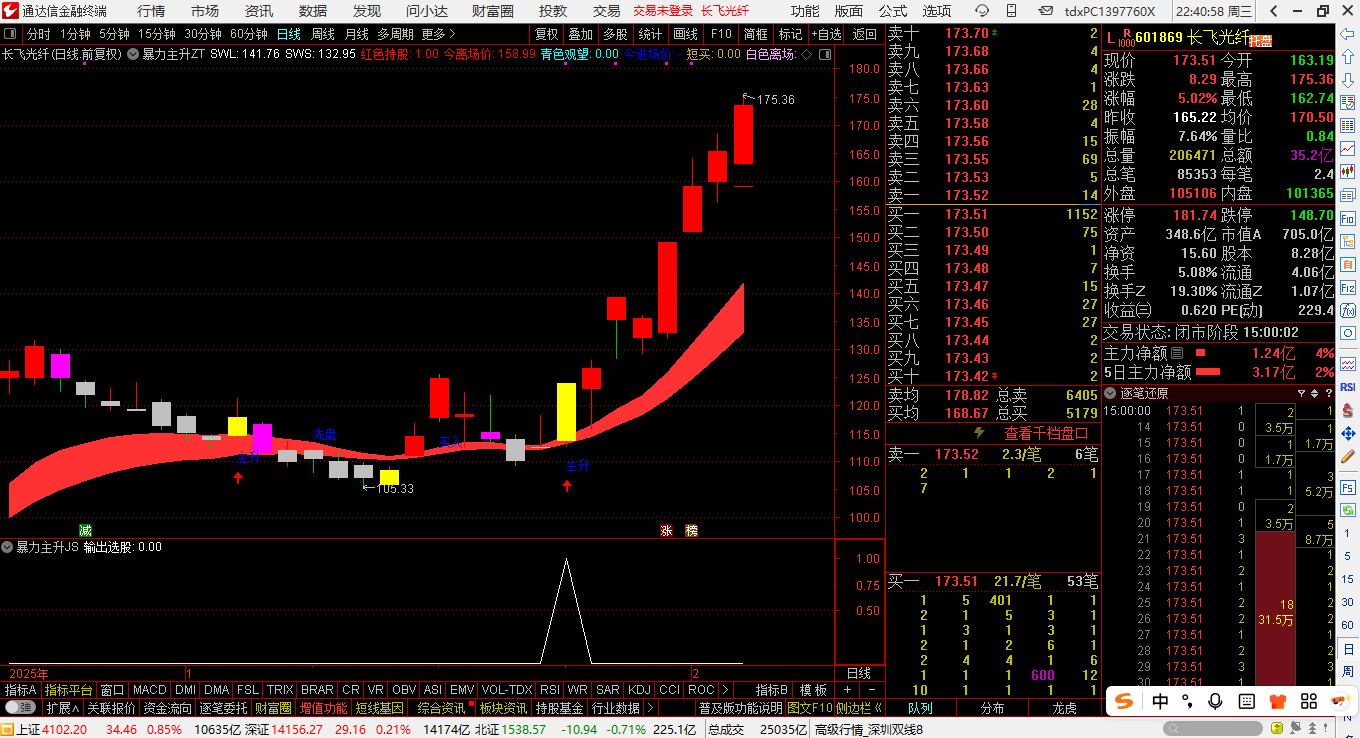The width and height of the screenshot is (1360, 738).
Task: Open the 行情 menu
Action: [x=151, y=11]
